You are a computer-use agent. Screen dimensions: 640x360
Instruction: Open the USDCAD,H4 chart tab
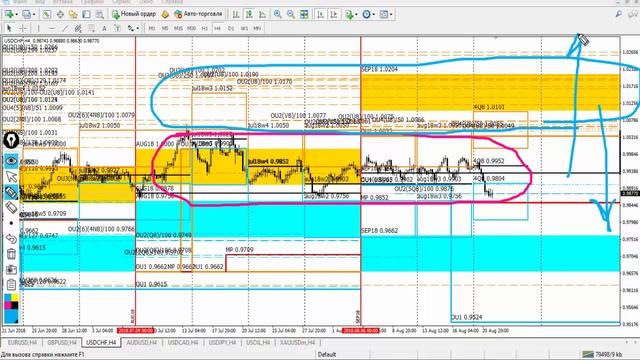click(x=183, y=342)
